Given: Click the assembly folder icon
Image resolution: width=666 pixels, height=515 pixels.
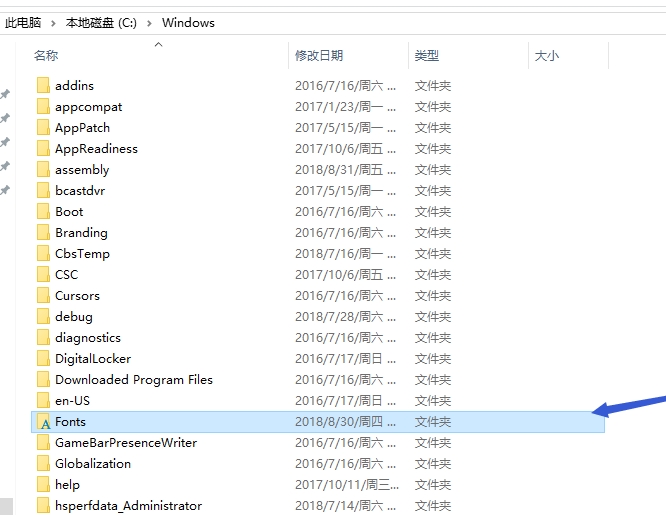Looking at the screenshot, I should coord(43,170).
